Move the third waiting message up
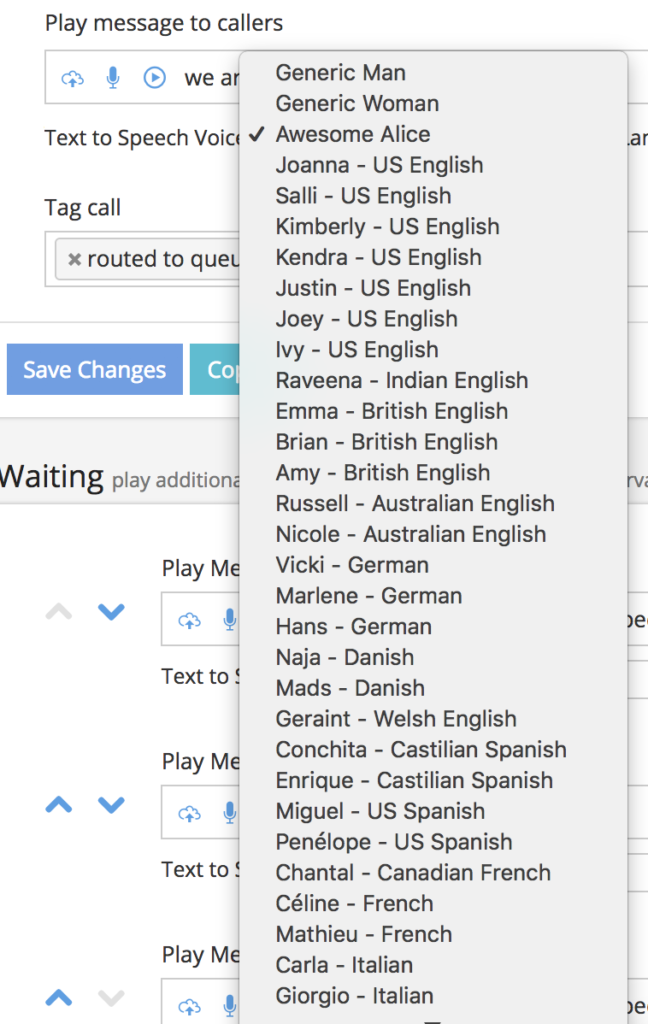The image size is (648, 1024). (x=59, y=997)
